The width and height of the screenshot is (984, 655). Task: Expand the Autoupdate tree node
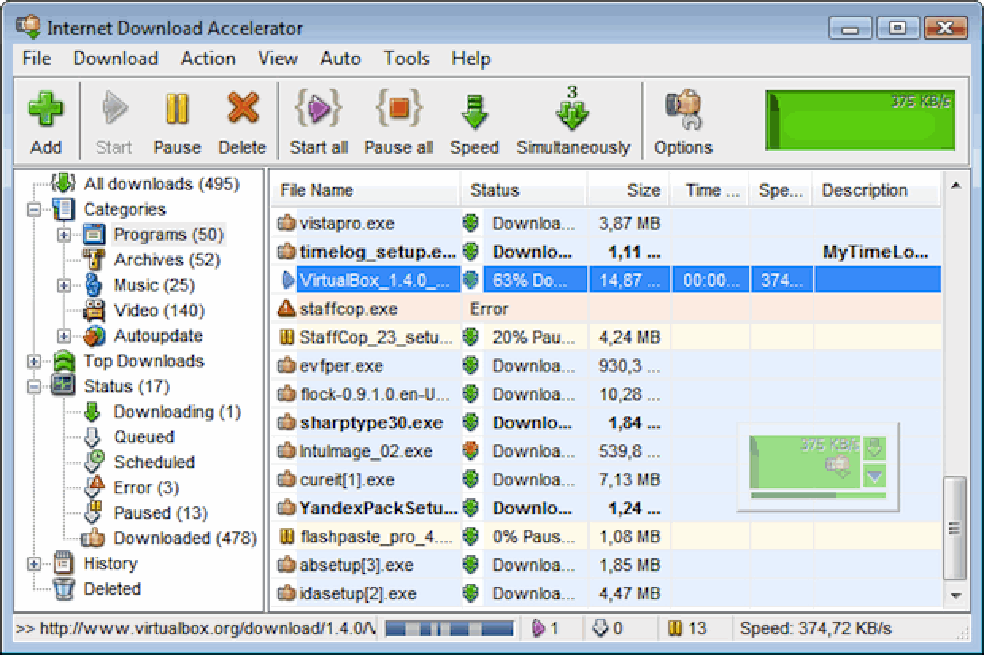point(64,336)
